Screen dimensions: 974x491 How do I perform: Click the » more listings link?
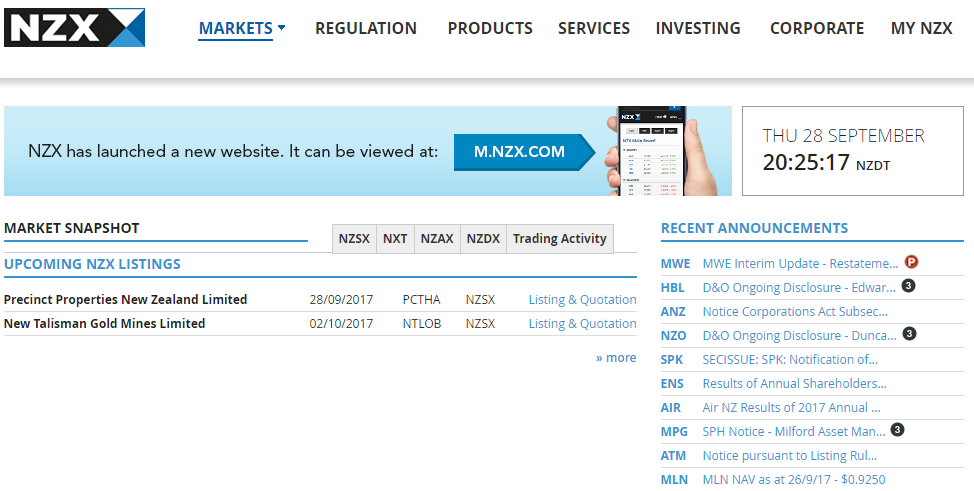(x=616, y=358)
